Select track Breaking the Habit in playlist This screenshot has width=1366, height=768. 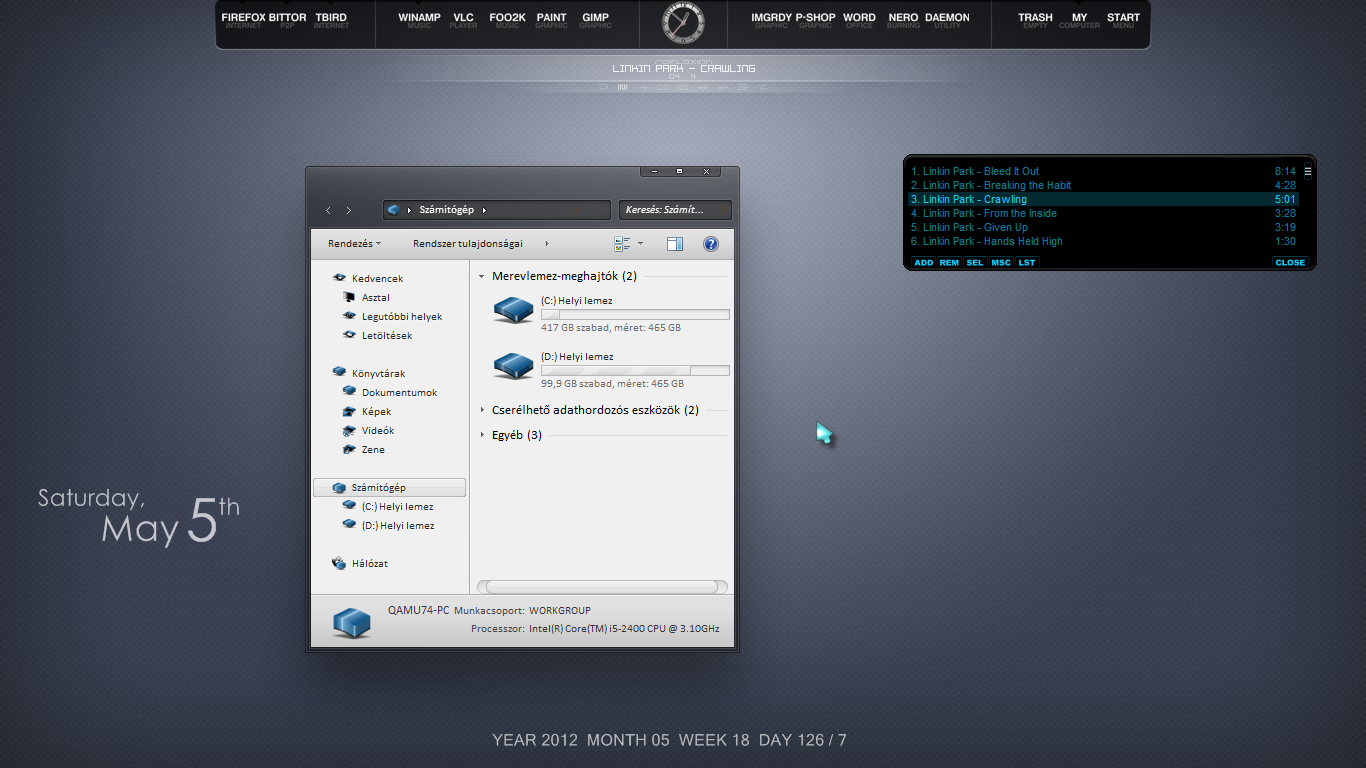tap(1103, 185)
